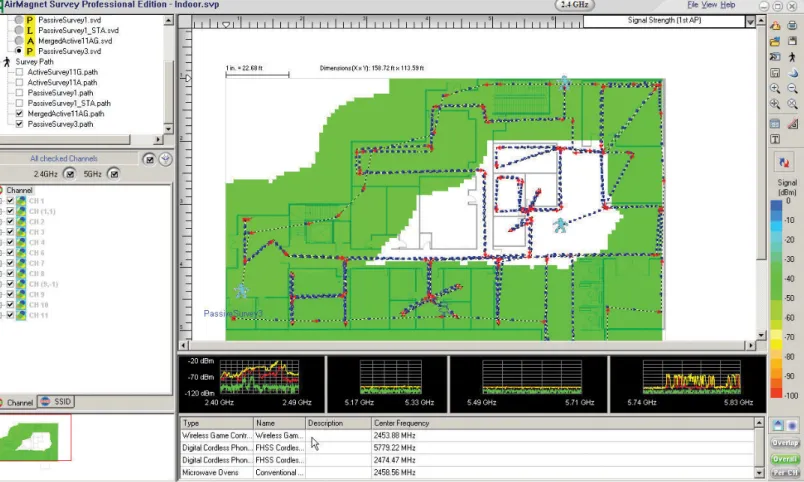
Task: Select the Microwave Ovens table row
Action: click(x=467, y=472)
